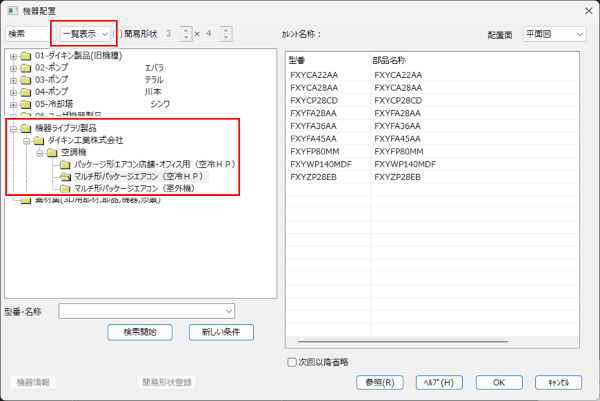Expand the 03-ポンプ テラル tree node
Screen dimensions: 600x401
[x=13, y=77]
